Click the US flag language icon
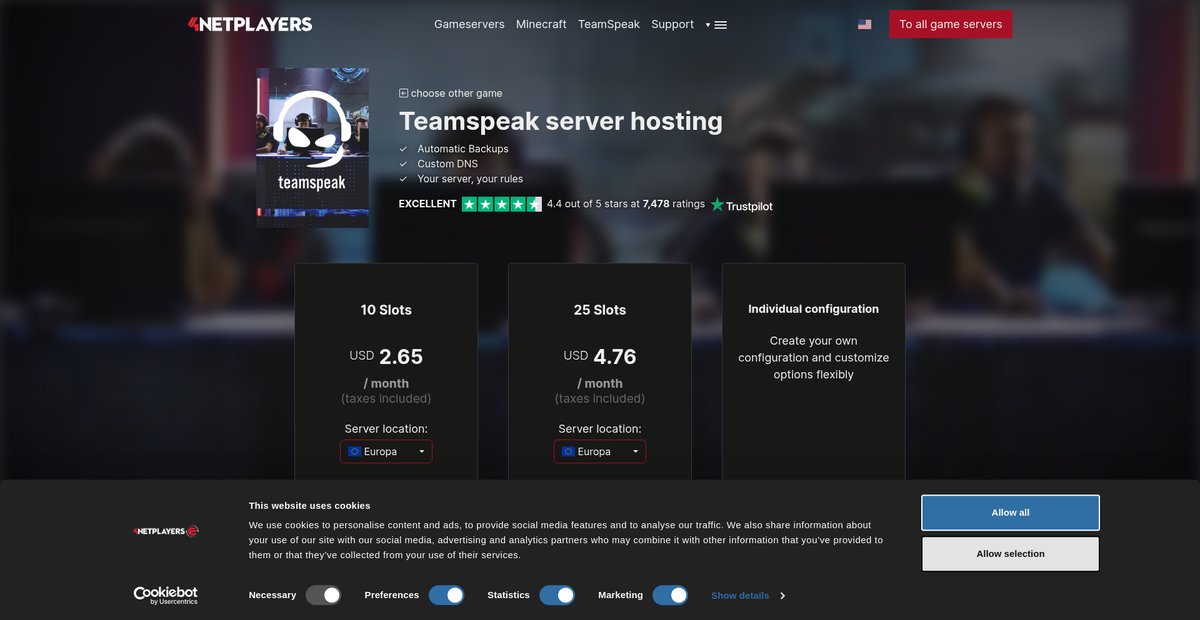This screenshot has width=1200, height=620. tap(864, 24)
